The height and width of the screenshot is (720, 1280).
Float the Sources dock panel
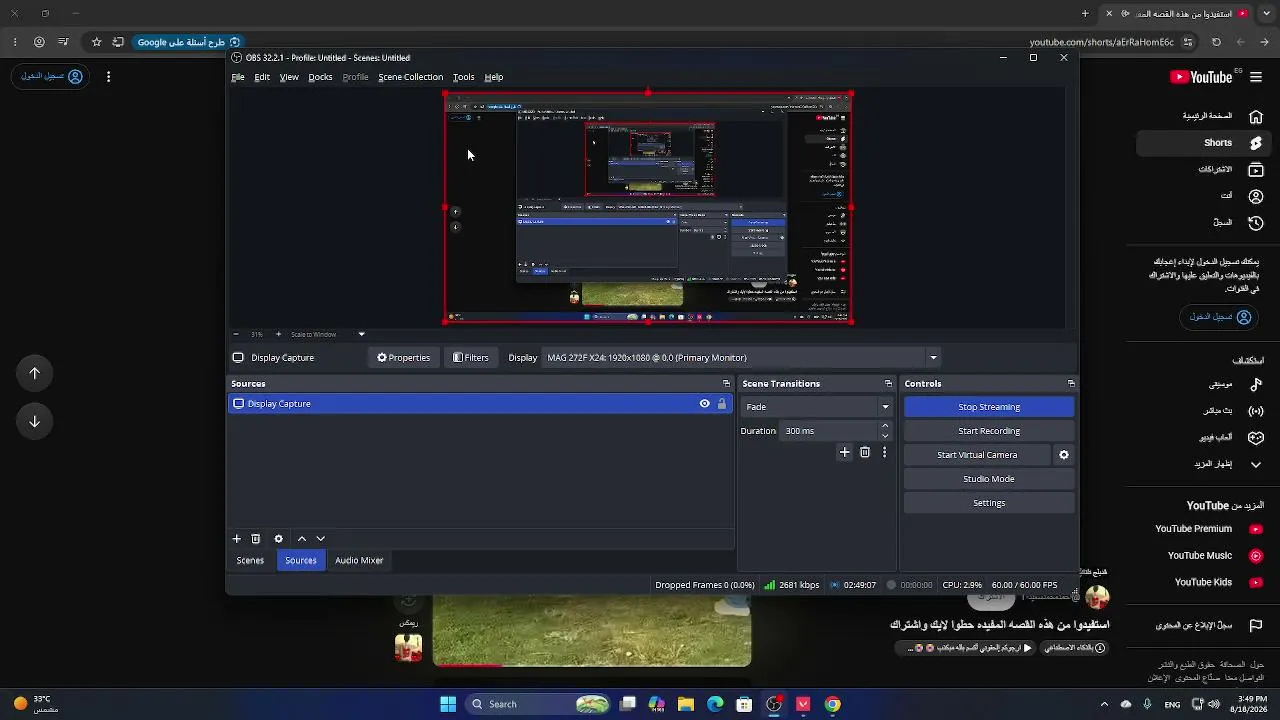pyautogui.click(x=726, y=384)
